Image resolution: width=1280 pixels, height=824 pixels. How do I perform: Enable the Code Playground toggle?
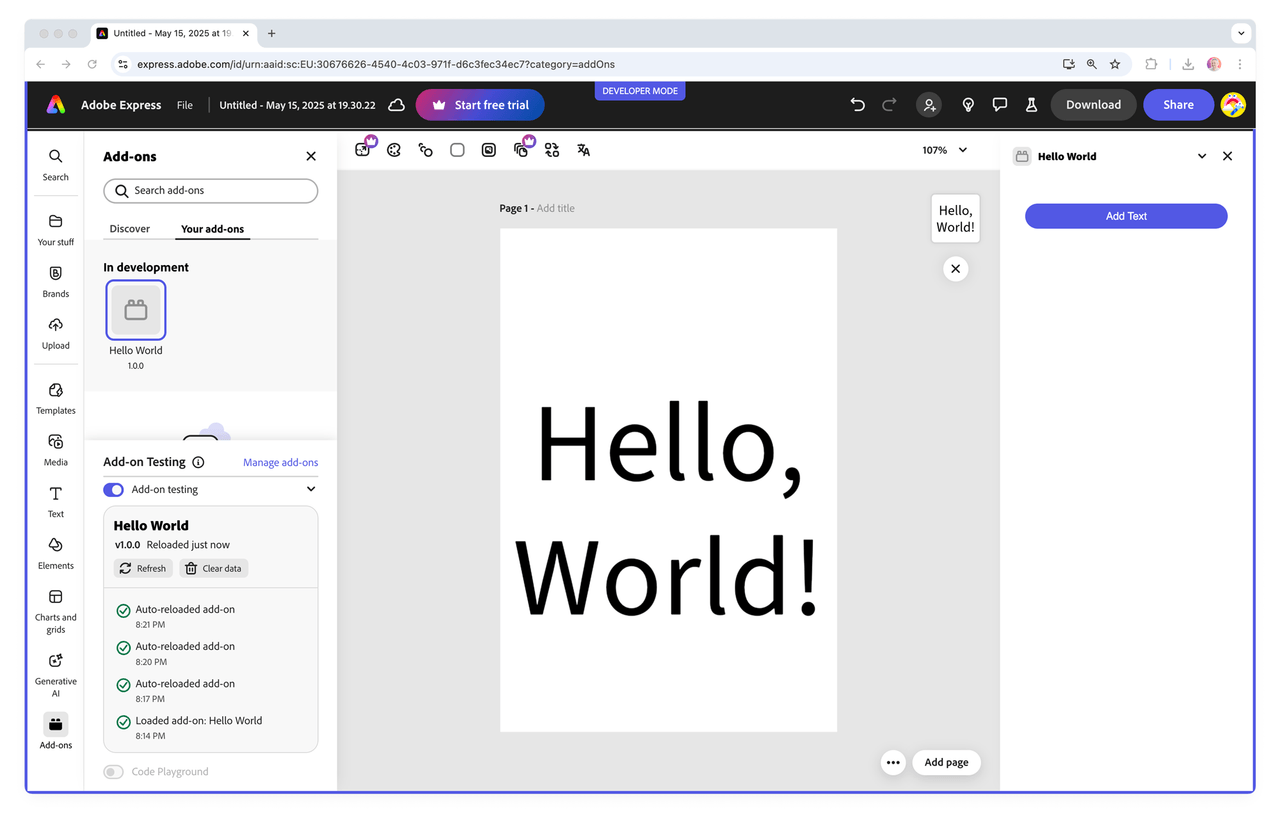pyautogui.click(x=114, y=772)
